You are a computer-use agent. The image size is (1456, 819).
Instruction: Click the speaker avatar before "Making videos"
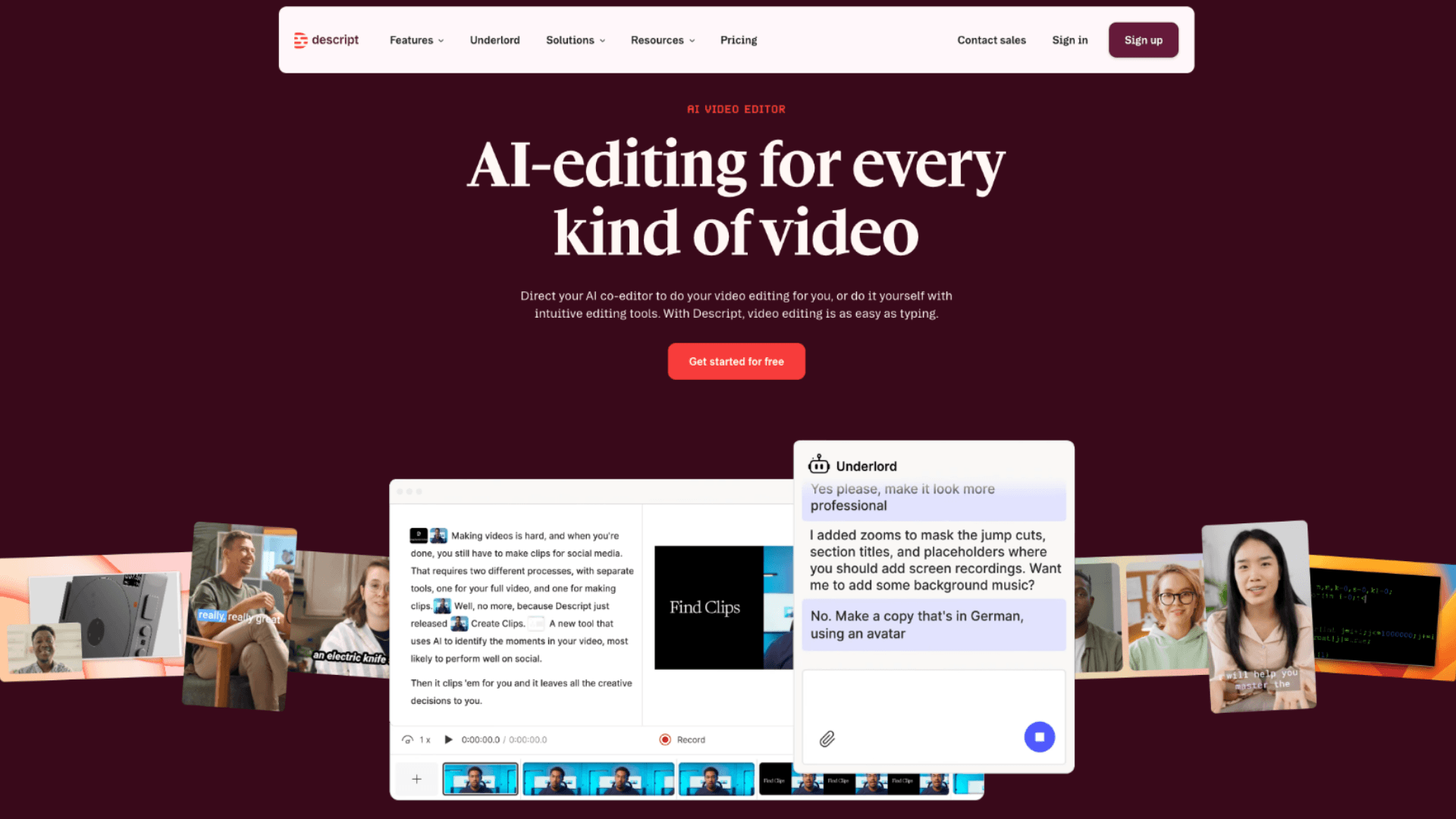pyautogui.click(x=438, y=535)
